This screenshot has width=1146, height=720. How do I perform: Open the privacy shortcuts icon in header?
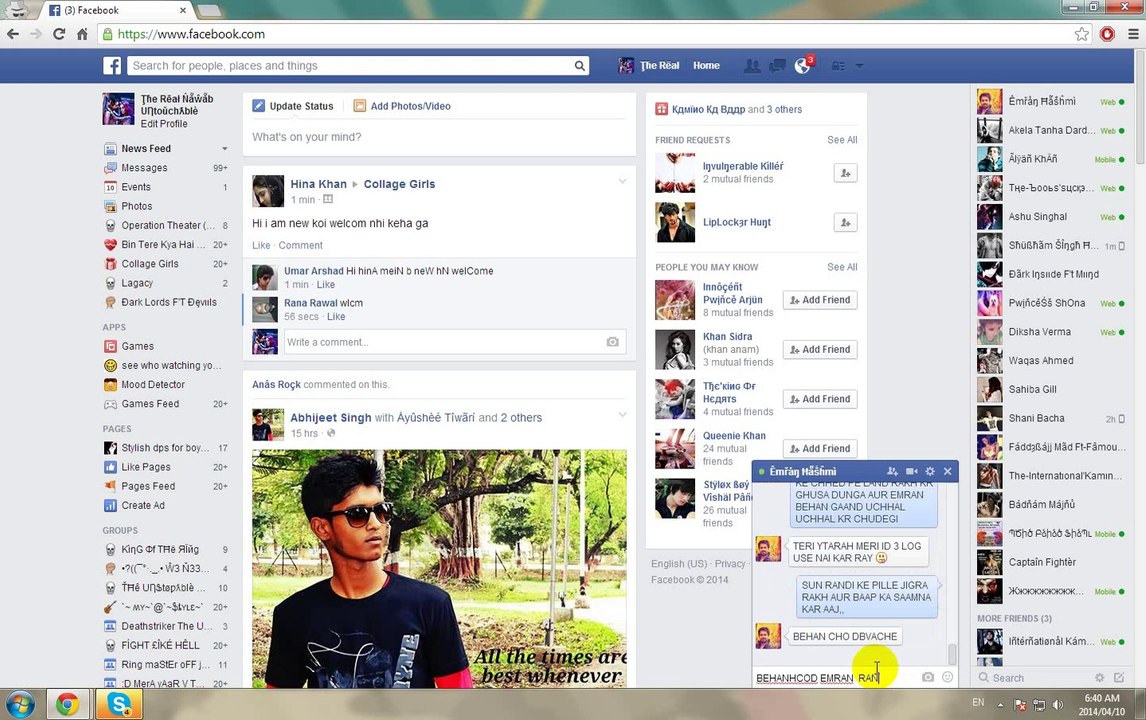[838, 66]
